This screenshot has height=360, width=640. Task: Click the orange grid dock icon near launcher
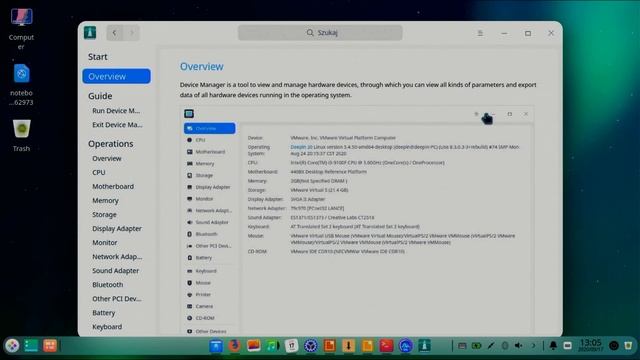50,346
